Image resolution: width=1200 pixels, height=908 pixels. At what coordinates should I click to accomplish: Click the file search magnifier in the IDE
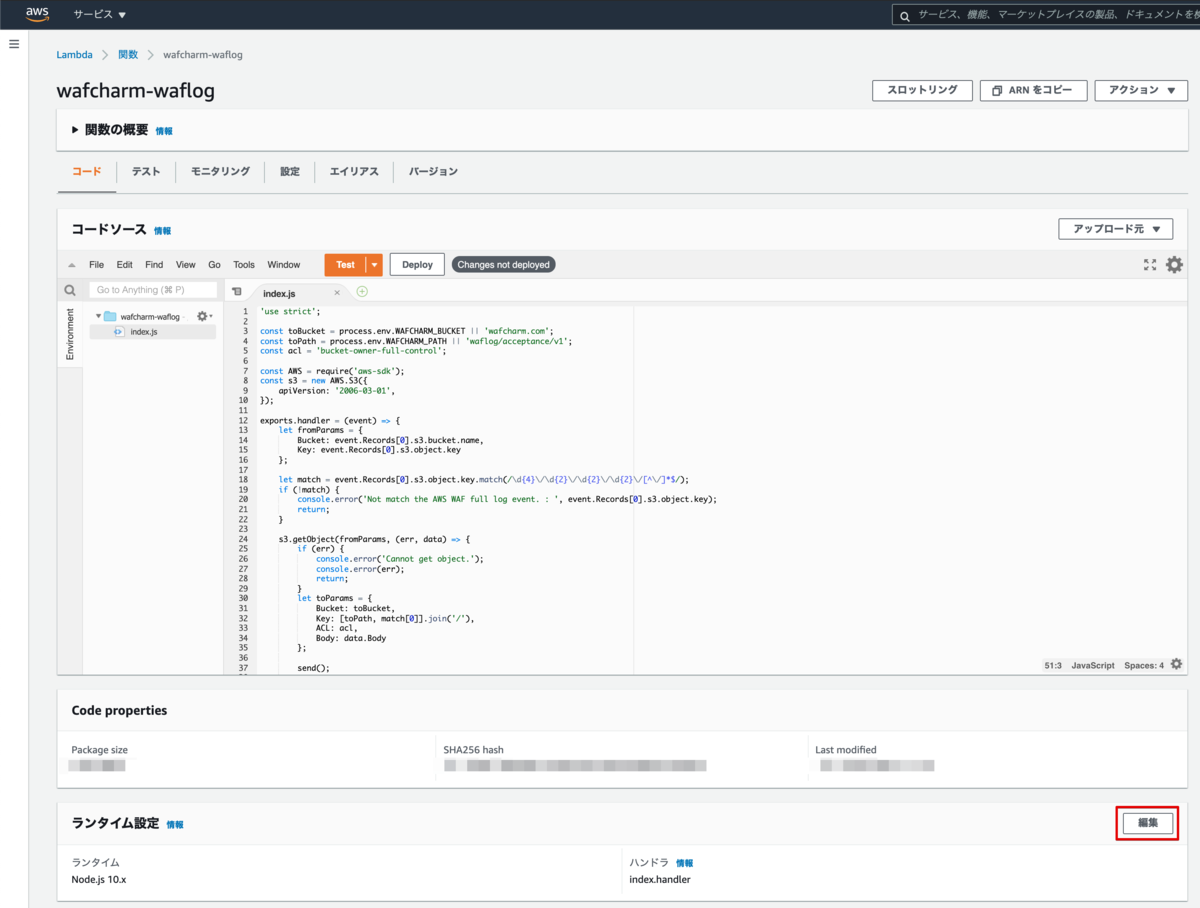pos(70,291)
